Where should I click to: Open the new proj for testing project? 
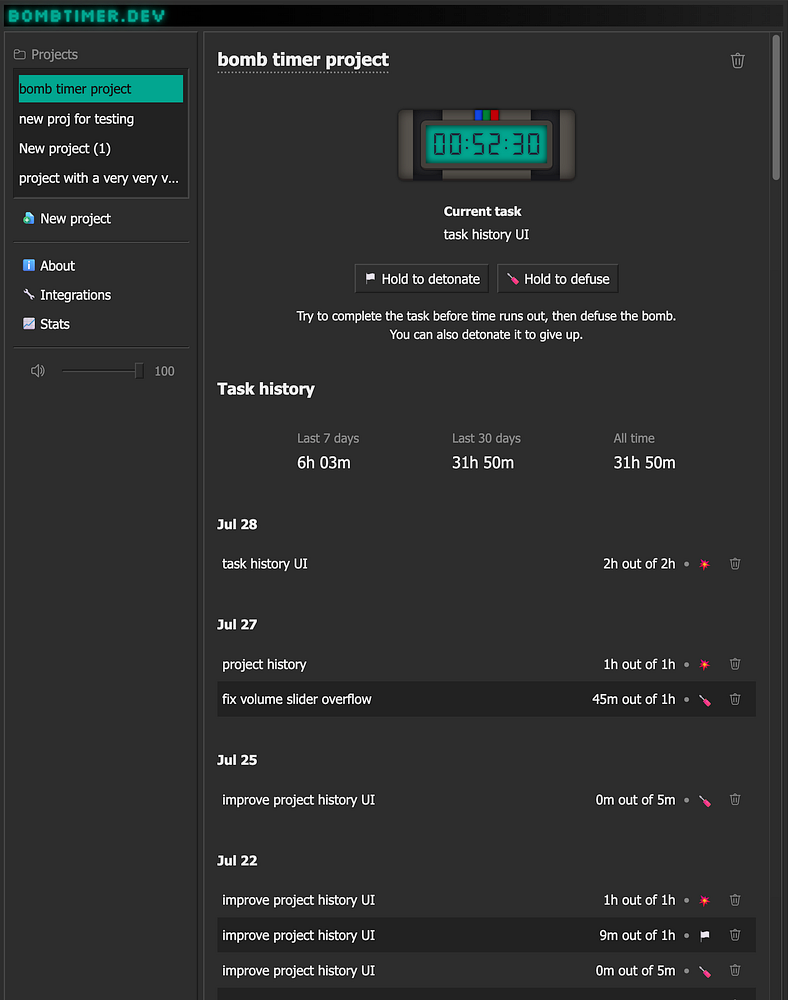[77, 119]
